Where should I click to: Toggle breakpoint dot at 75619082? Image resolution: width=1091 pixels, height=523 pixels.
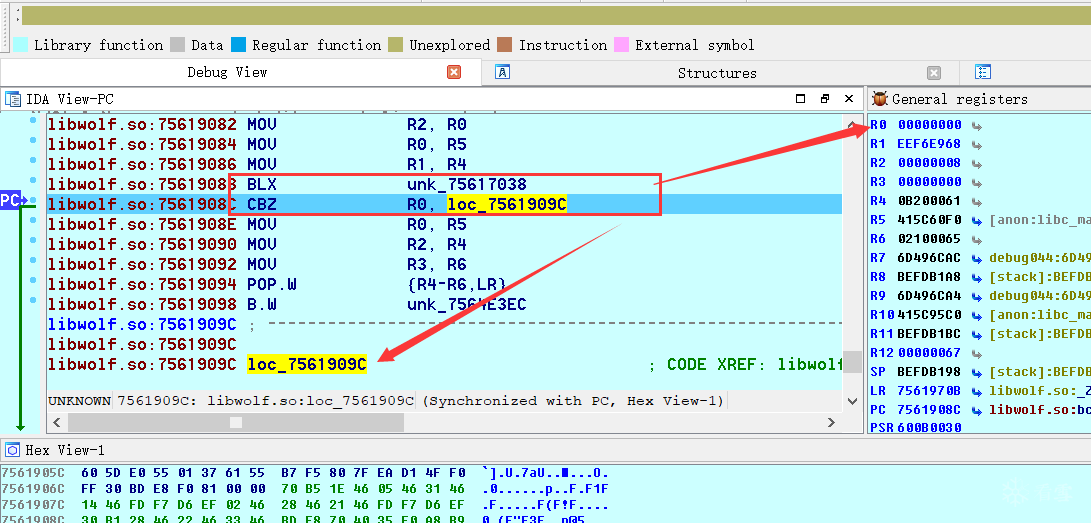[x=33, y=121]
